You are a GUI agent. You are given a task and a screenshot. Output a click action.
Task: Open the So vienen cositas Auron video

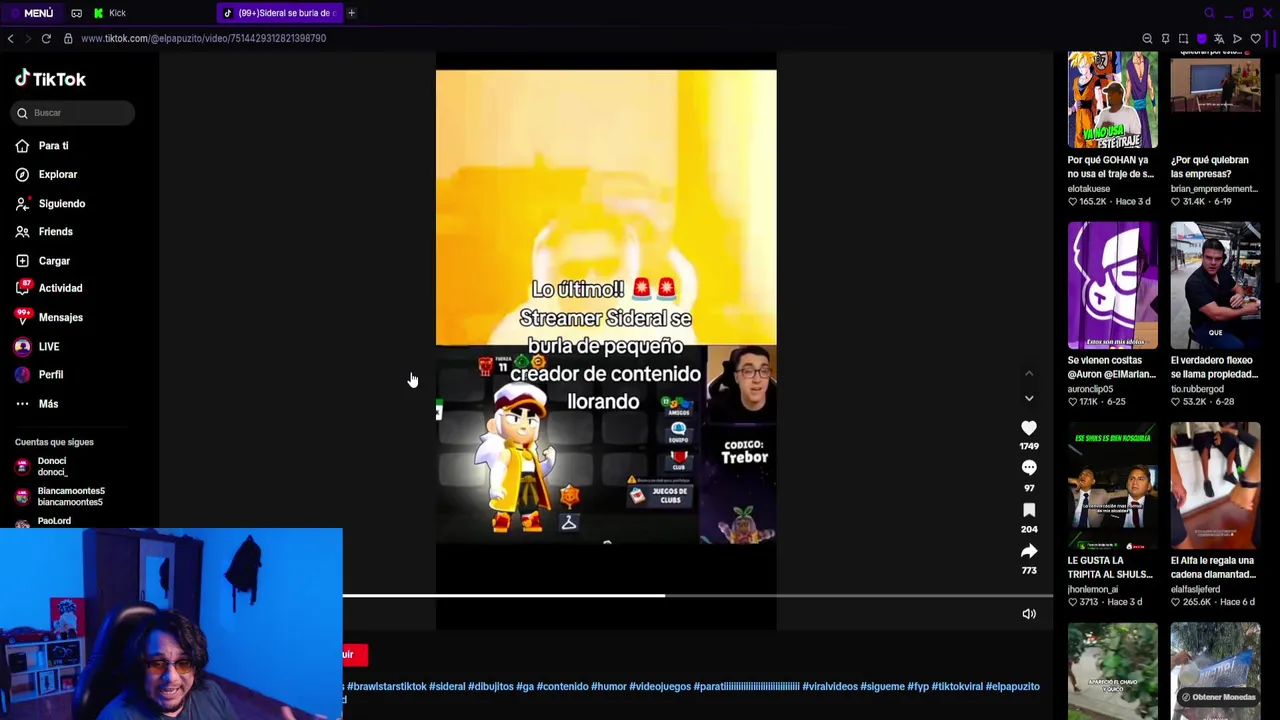(x=1112, y=286)
